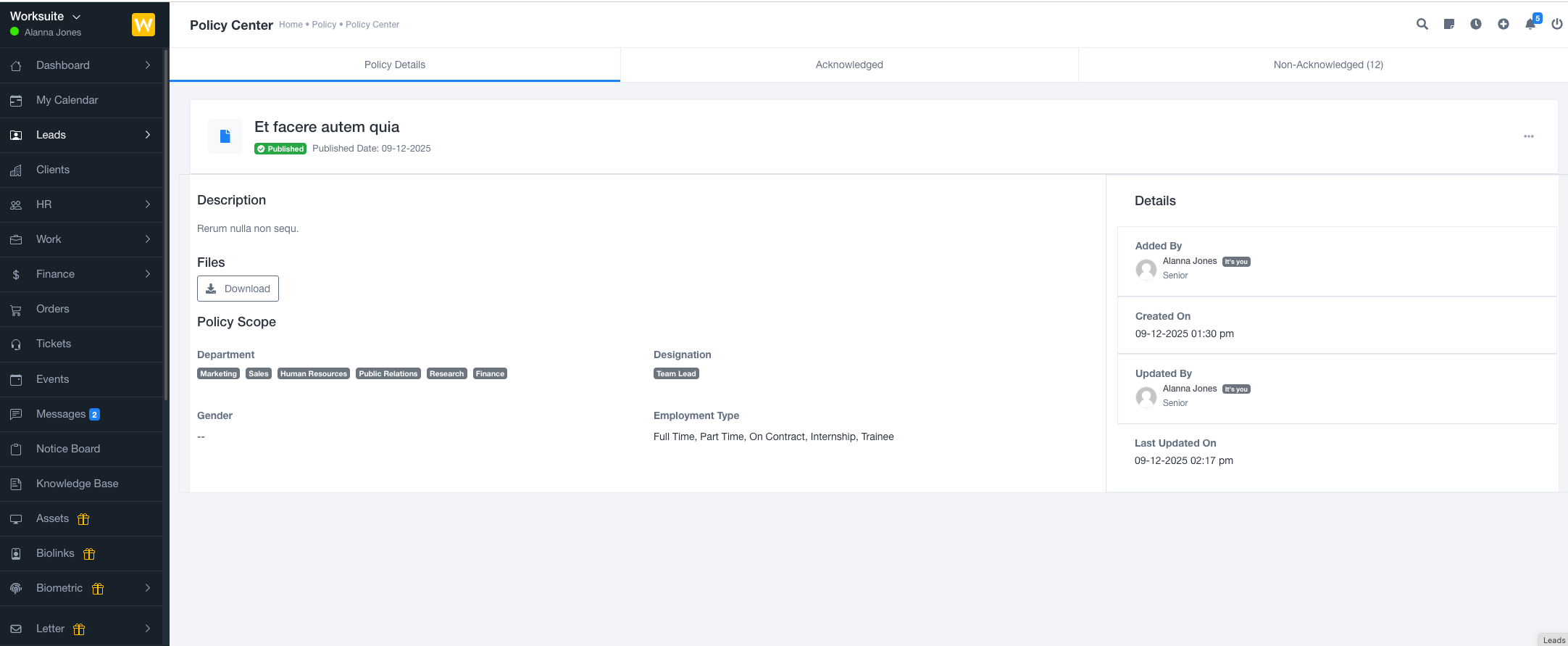Open Messages in the sidebar

click(61, 414)
